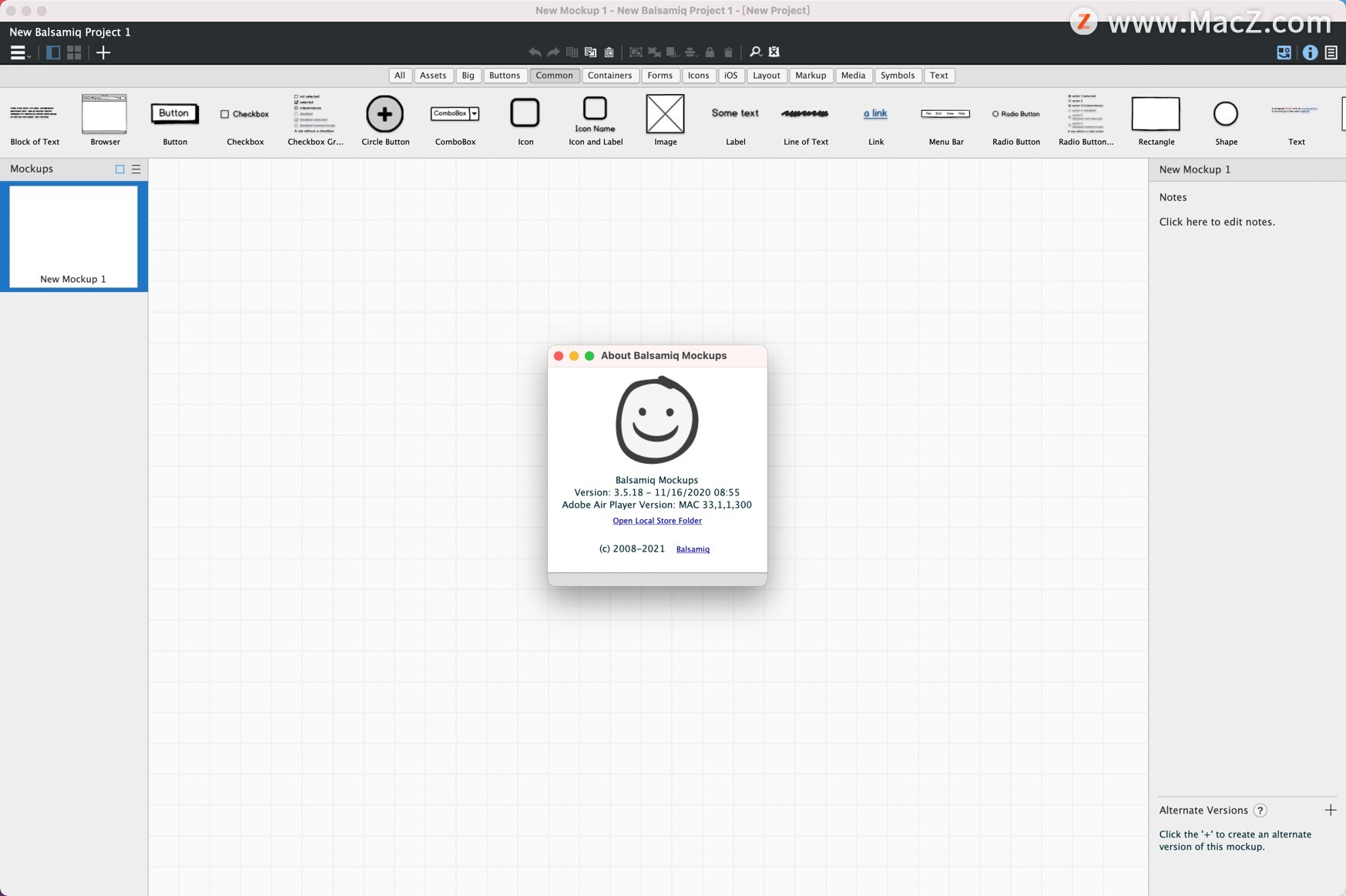Select the All library tab
Image resolution: width=1346 pixels, height=896 pixels.
click(400, 76)
